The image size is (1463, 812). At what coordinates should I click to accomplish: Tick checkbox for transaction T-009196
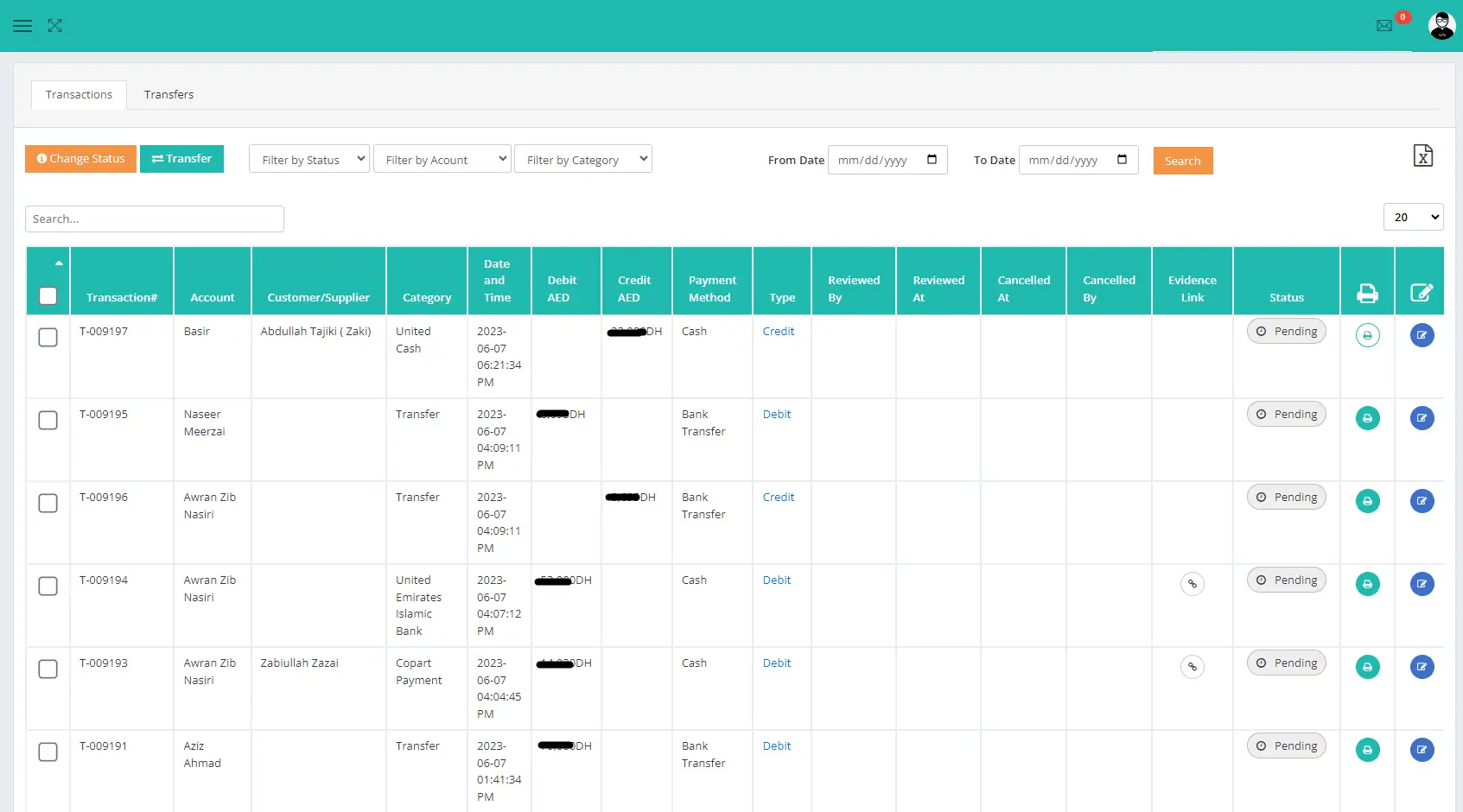point(48,503)
